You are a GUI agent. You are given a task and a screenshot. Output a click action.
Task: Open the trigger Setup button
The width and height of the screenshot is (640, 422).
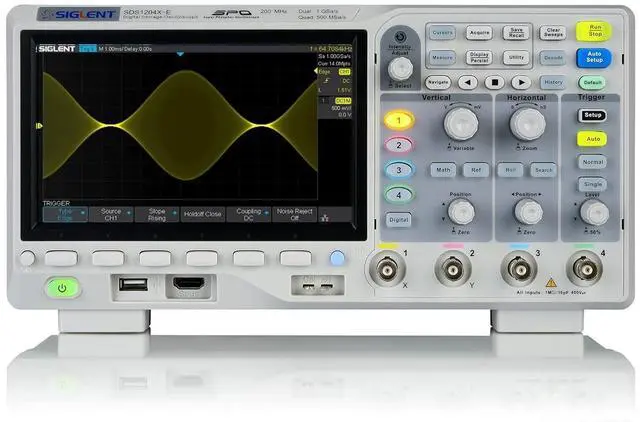point(592,115)
